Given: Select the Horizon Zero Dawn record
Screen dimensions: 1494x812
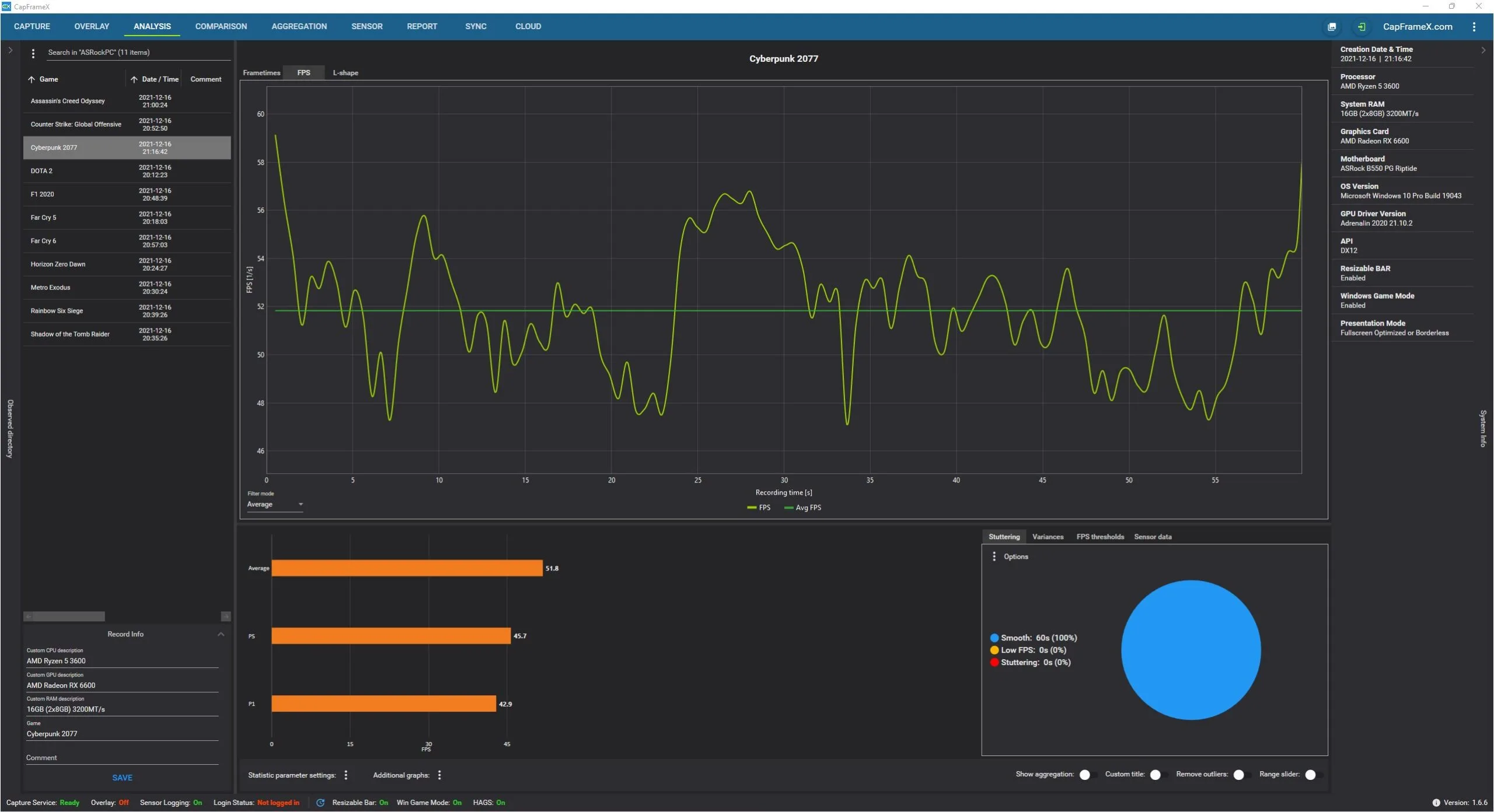Looking at the screenshot, I should click(x=127, y=265).
